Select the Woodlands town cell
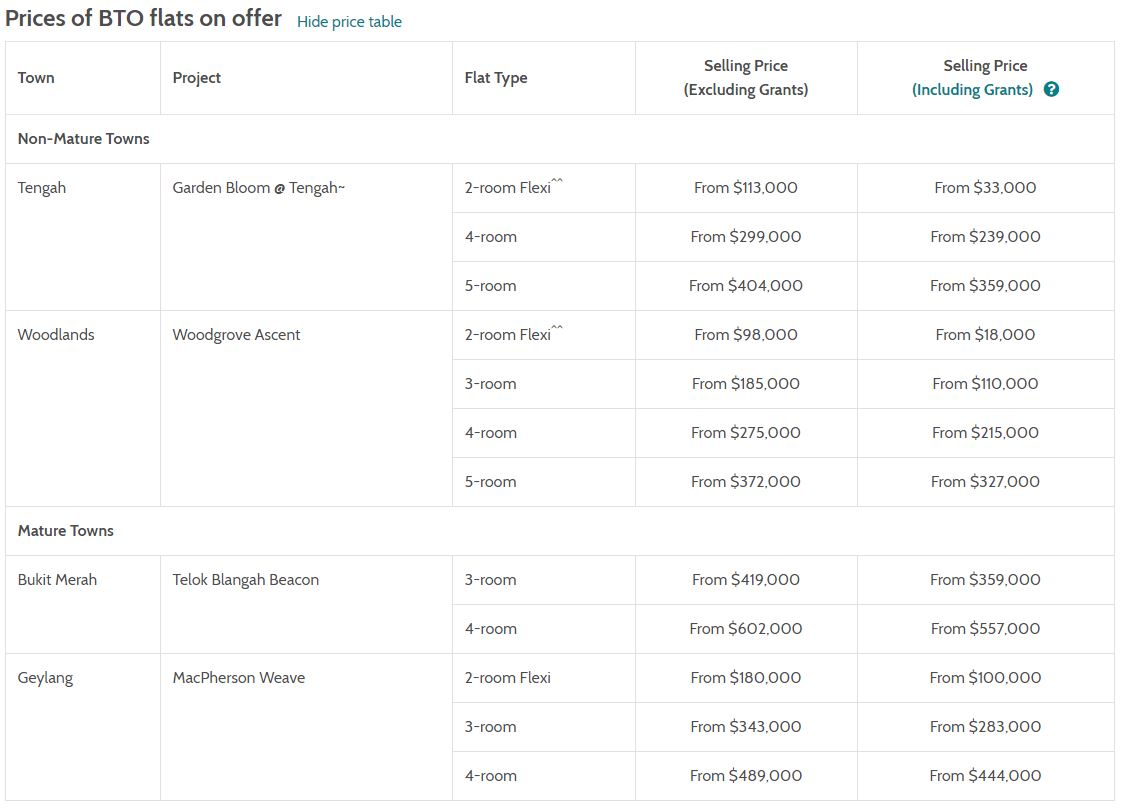 pos(56,335)
